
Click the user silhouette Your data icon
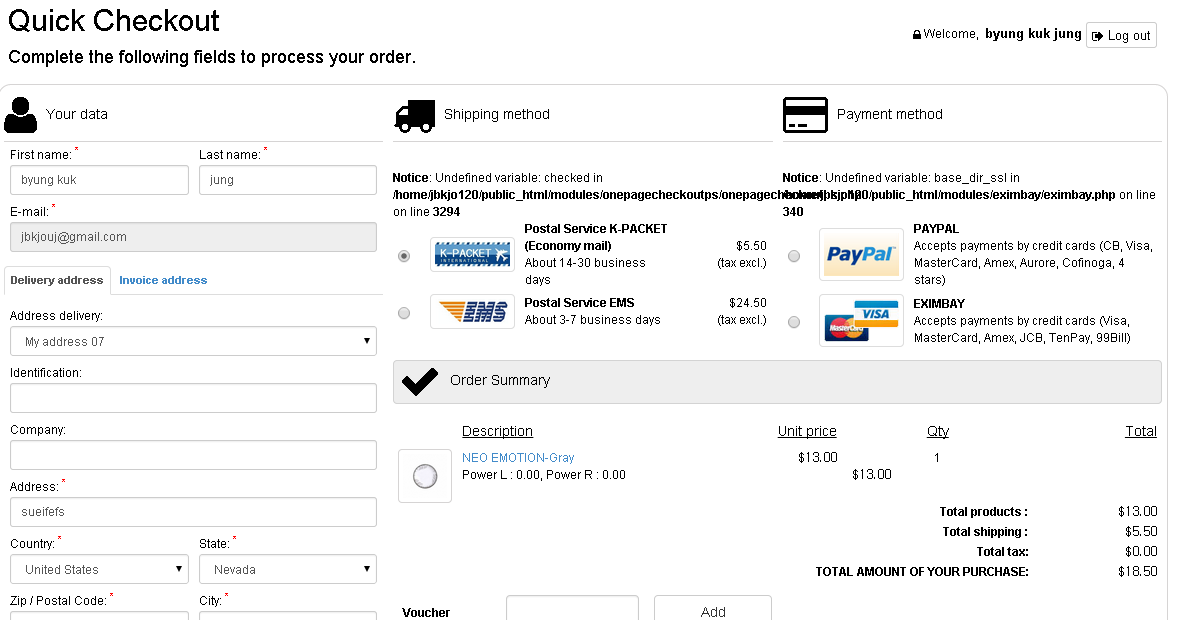coord(20,115)
